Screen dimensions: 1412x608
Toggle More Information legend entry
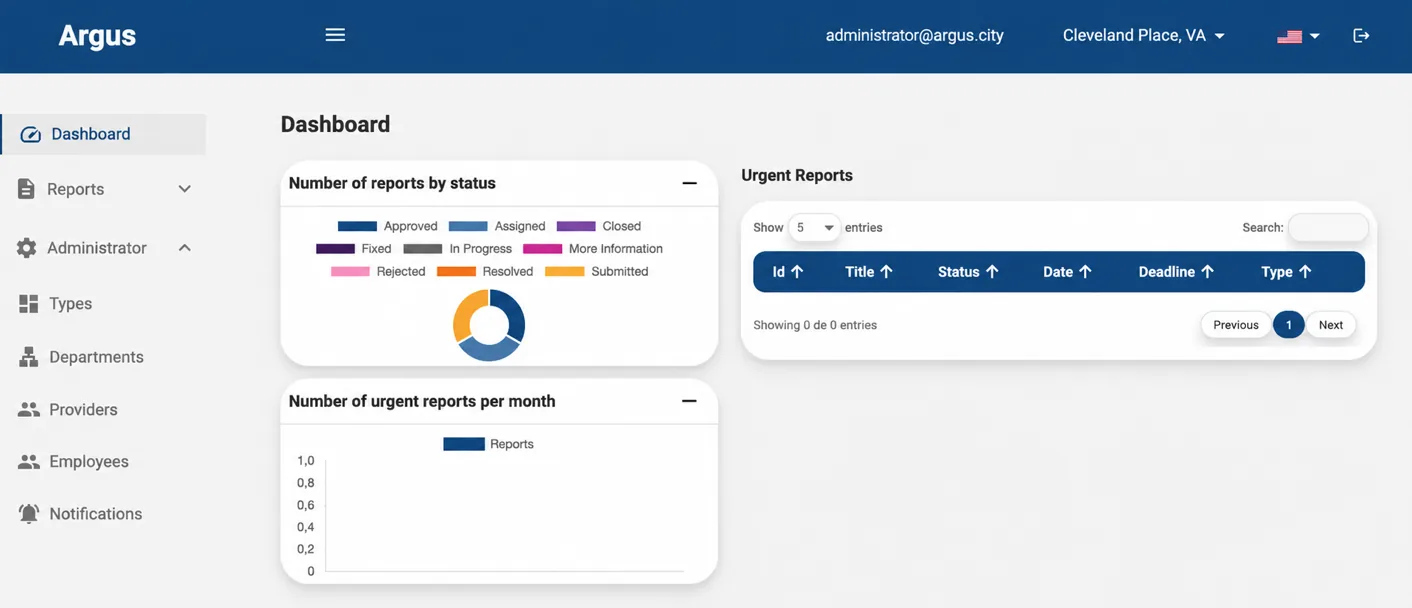tap(593, 249)
